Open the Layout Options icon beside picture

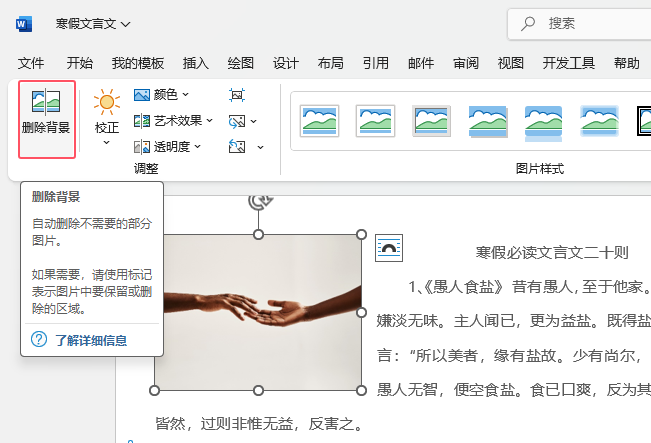(x=389, y=248)
